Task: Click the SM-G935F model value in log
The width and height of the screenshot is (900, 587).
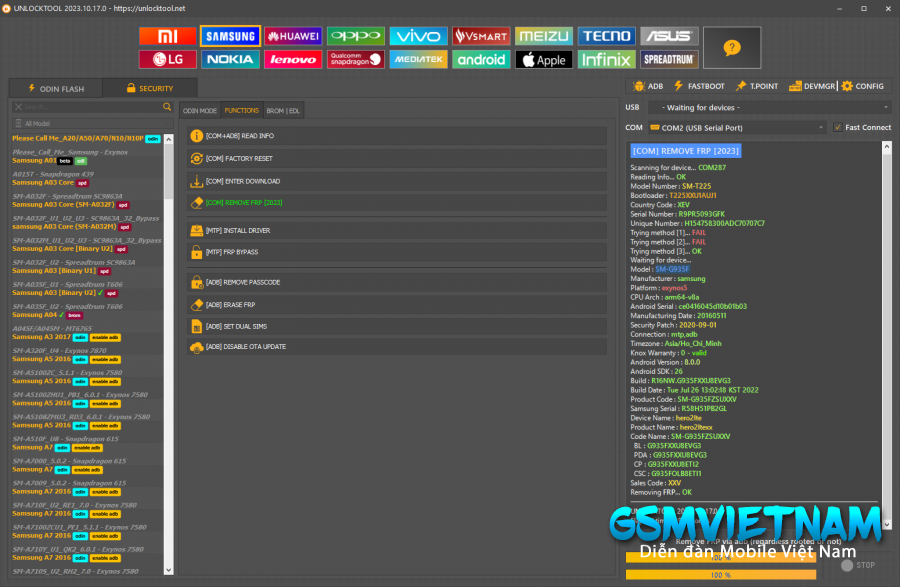Action: (x=672, y=269)
